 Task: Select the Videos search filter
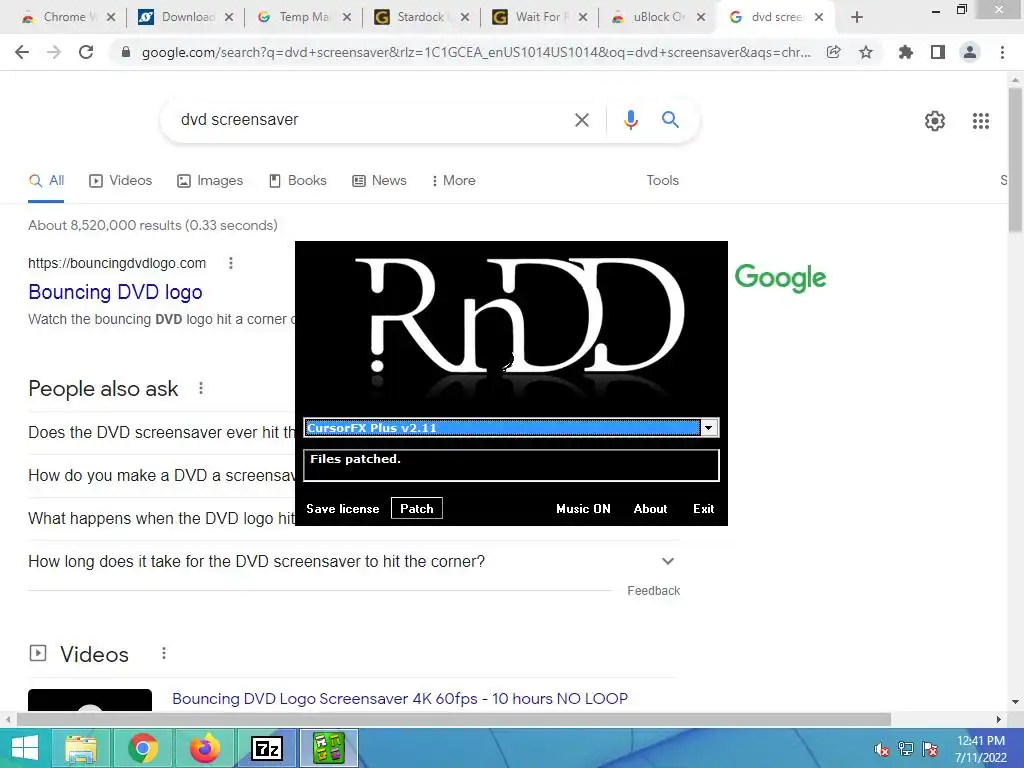pyautogui.click(x=120, y=181)
